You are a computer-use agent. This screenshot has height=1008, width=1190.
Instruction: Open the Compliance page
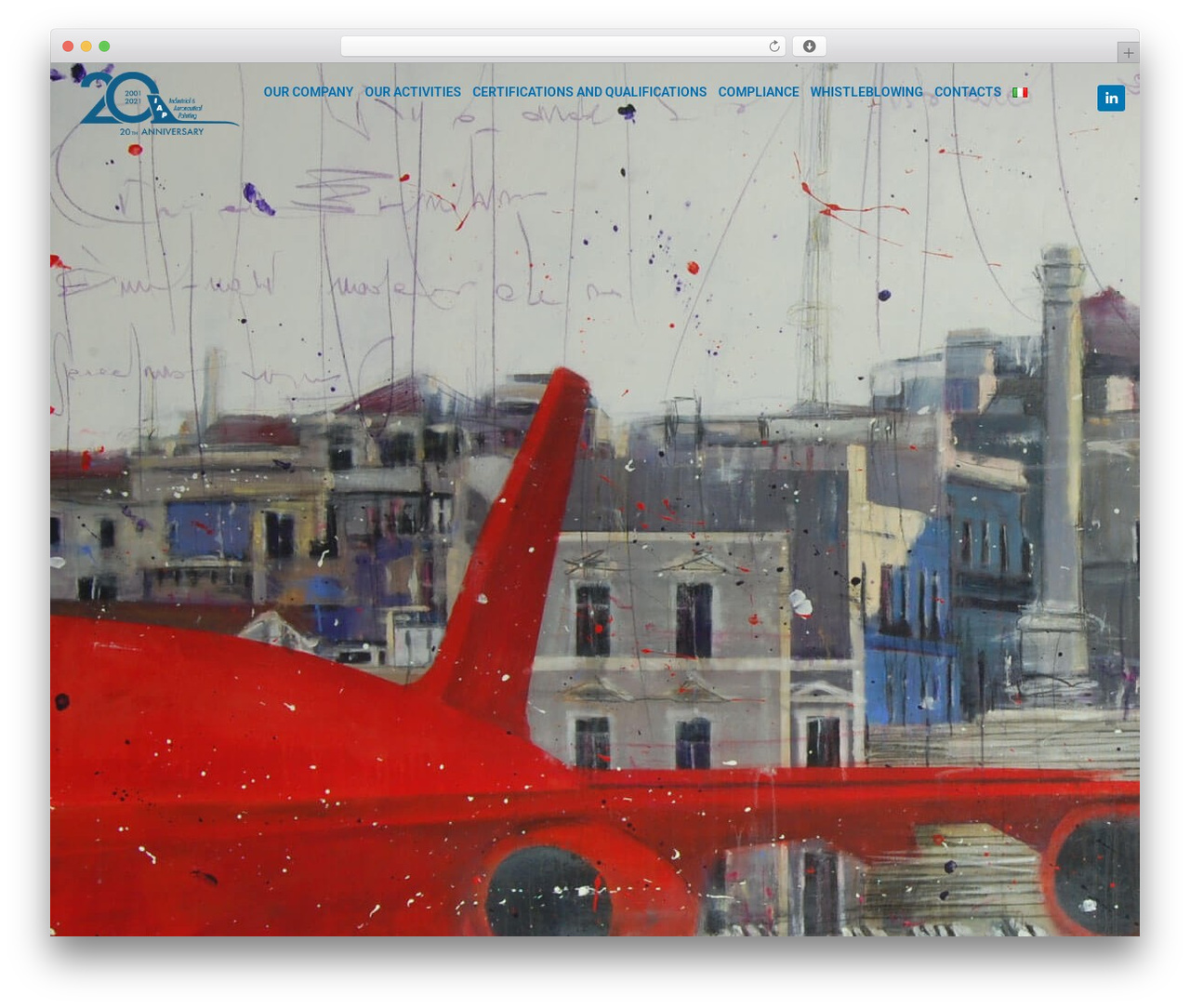click(759, 92)
